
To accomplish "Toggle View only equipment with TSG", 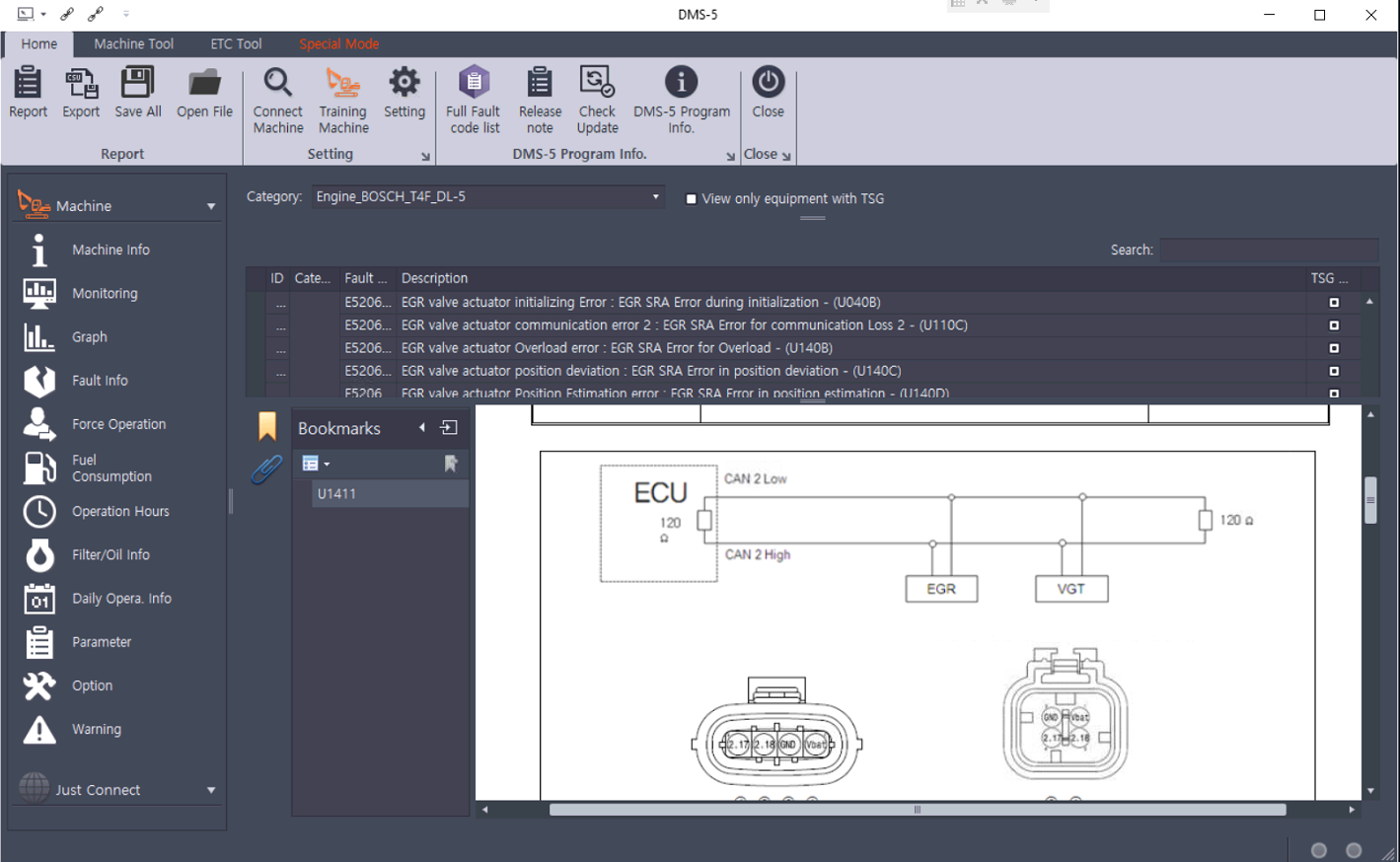I will click(691, 199).
